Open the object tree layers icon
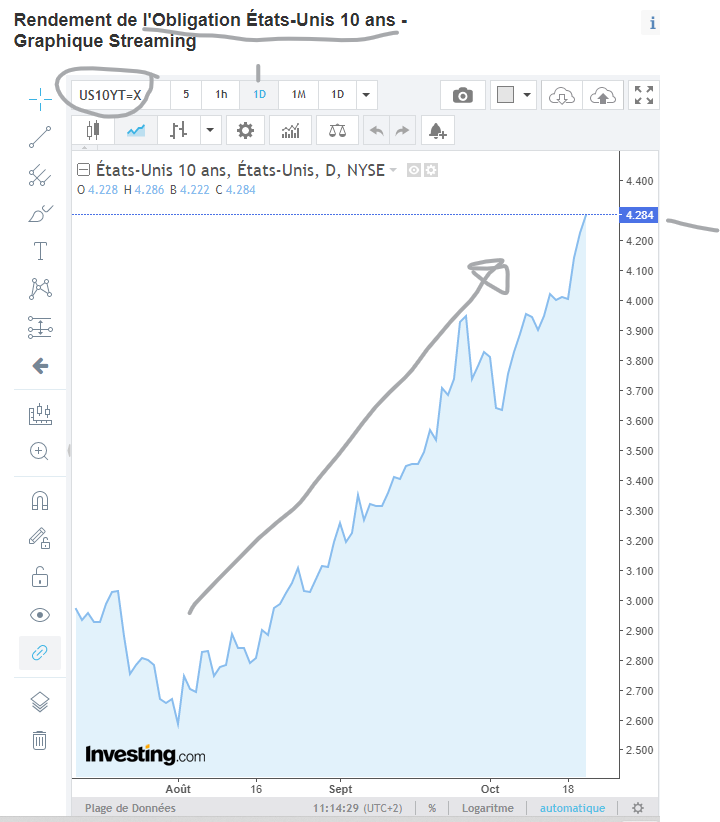 point(40,701)
